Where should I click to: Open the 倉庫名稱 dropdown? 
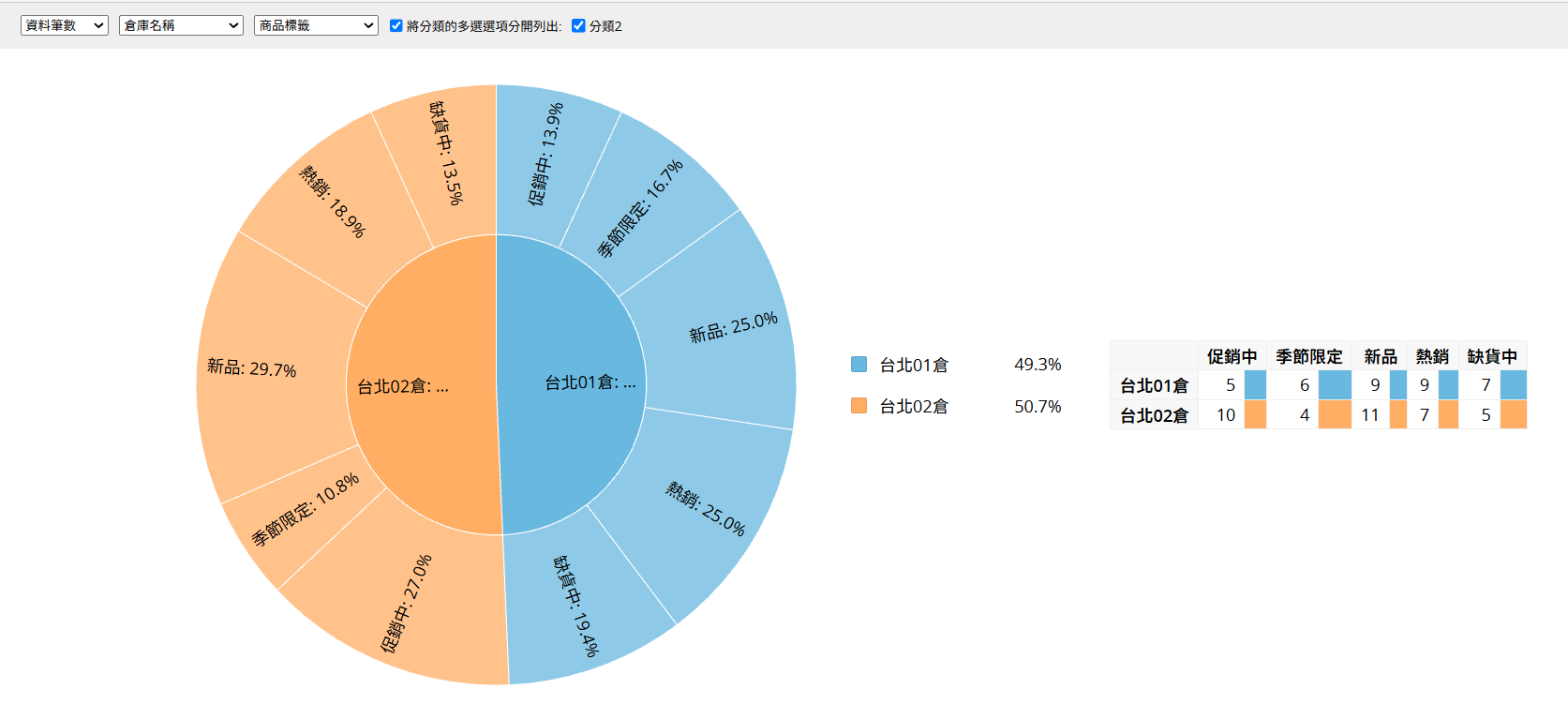[181, 25]
